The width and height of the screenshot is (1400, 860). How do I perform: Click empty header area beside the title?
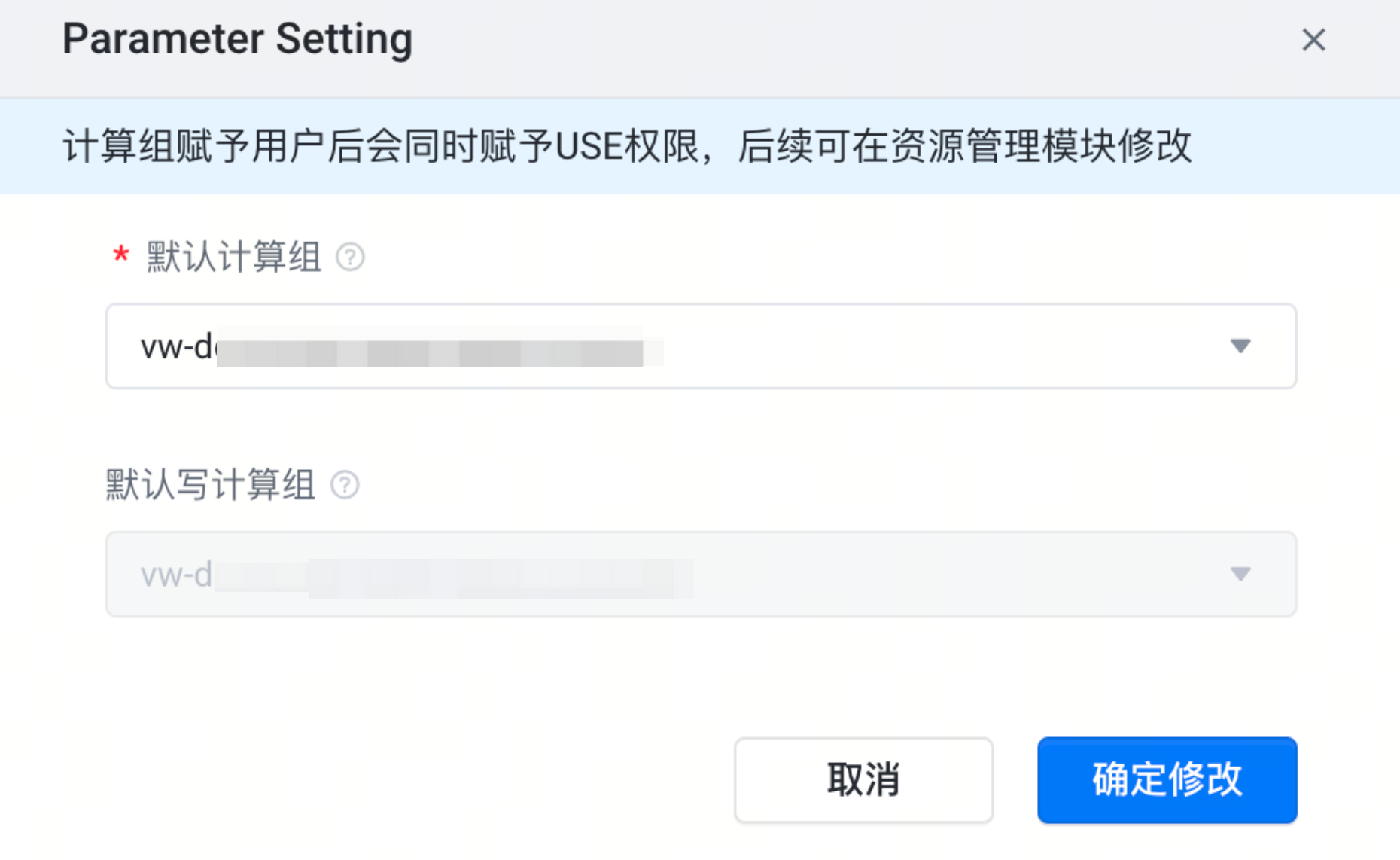828,41
